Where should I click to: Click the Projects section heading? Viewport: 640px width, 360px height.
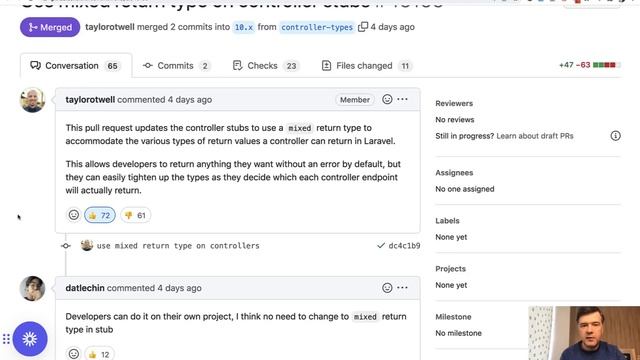(451, 269)
